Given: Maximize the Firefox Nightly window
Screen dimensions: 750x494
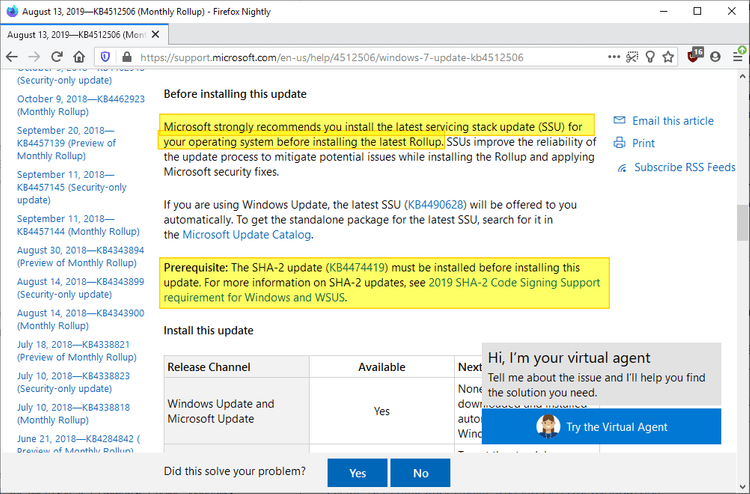Looking at the screenshot, I should 697,11.
